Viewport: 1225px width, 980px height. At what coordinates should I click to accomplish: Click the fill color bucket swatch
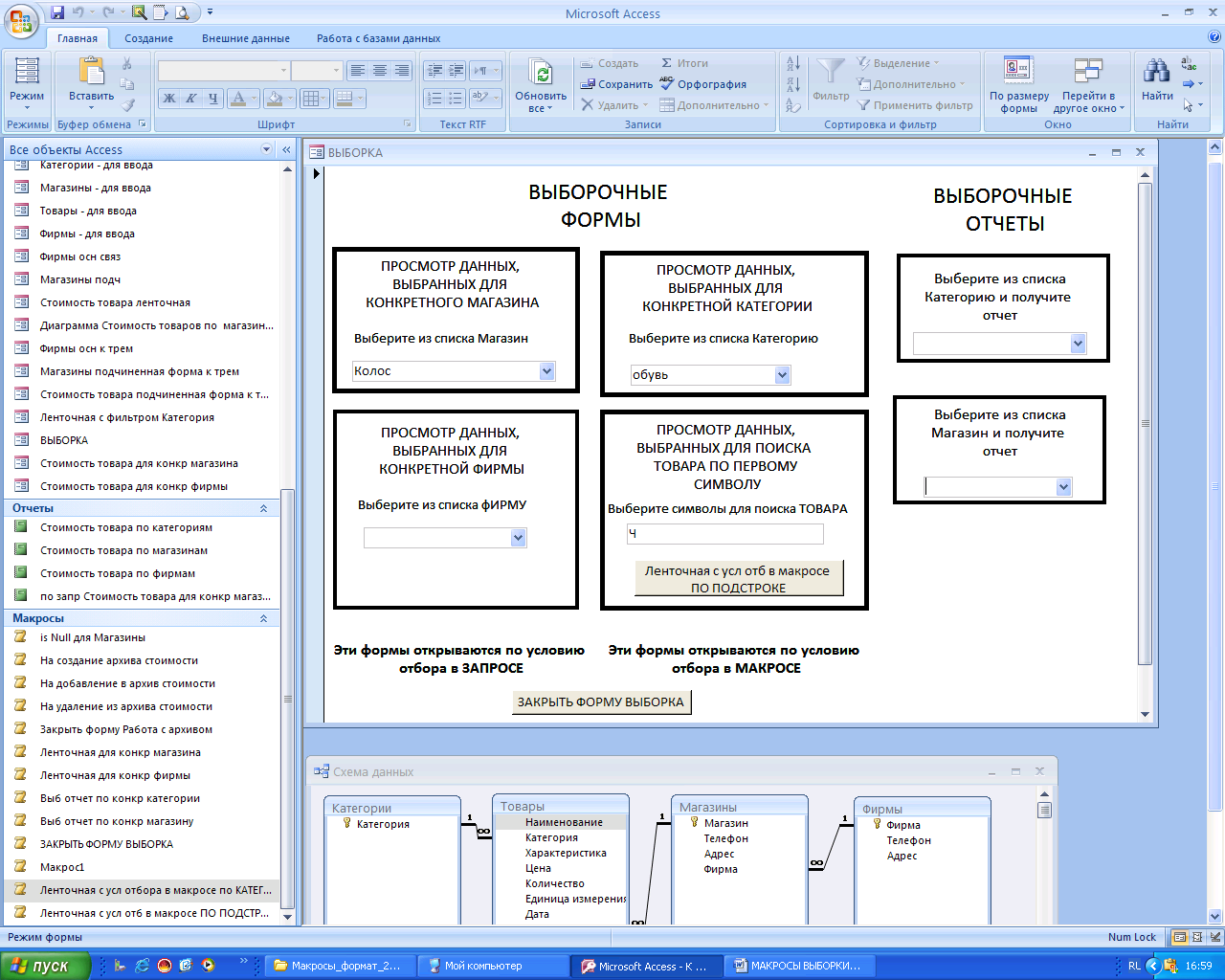coord(274,99)
